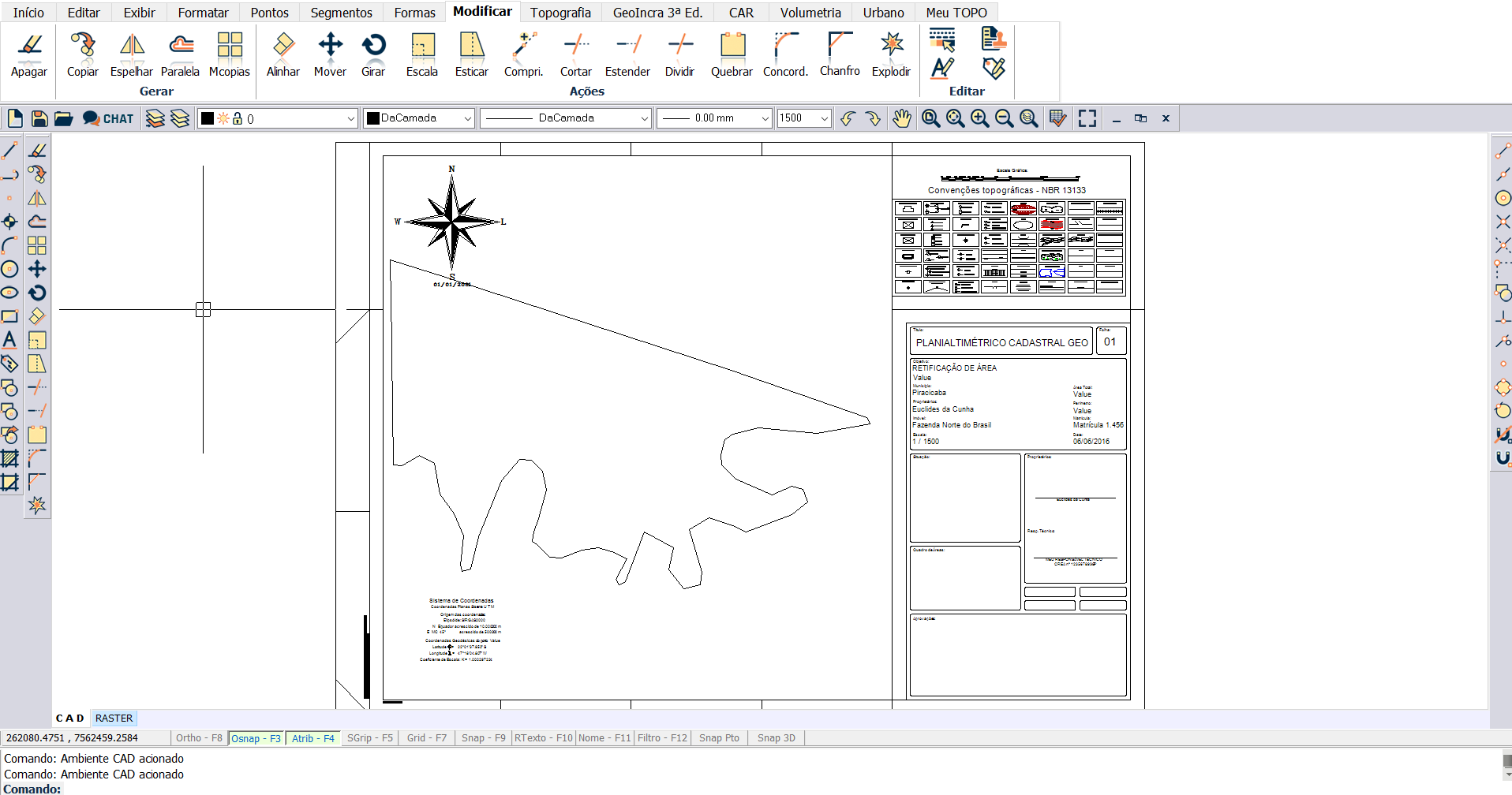Activate the Mover tool in ribbon

click(330, 55)
